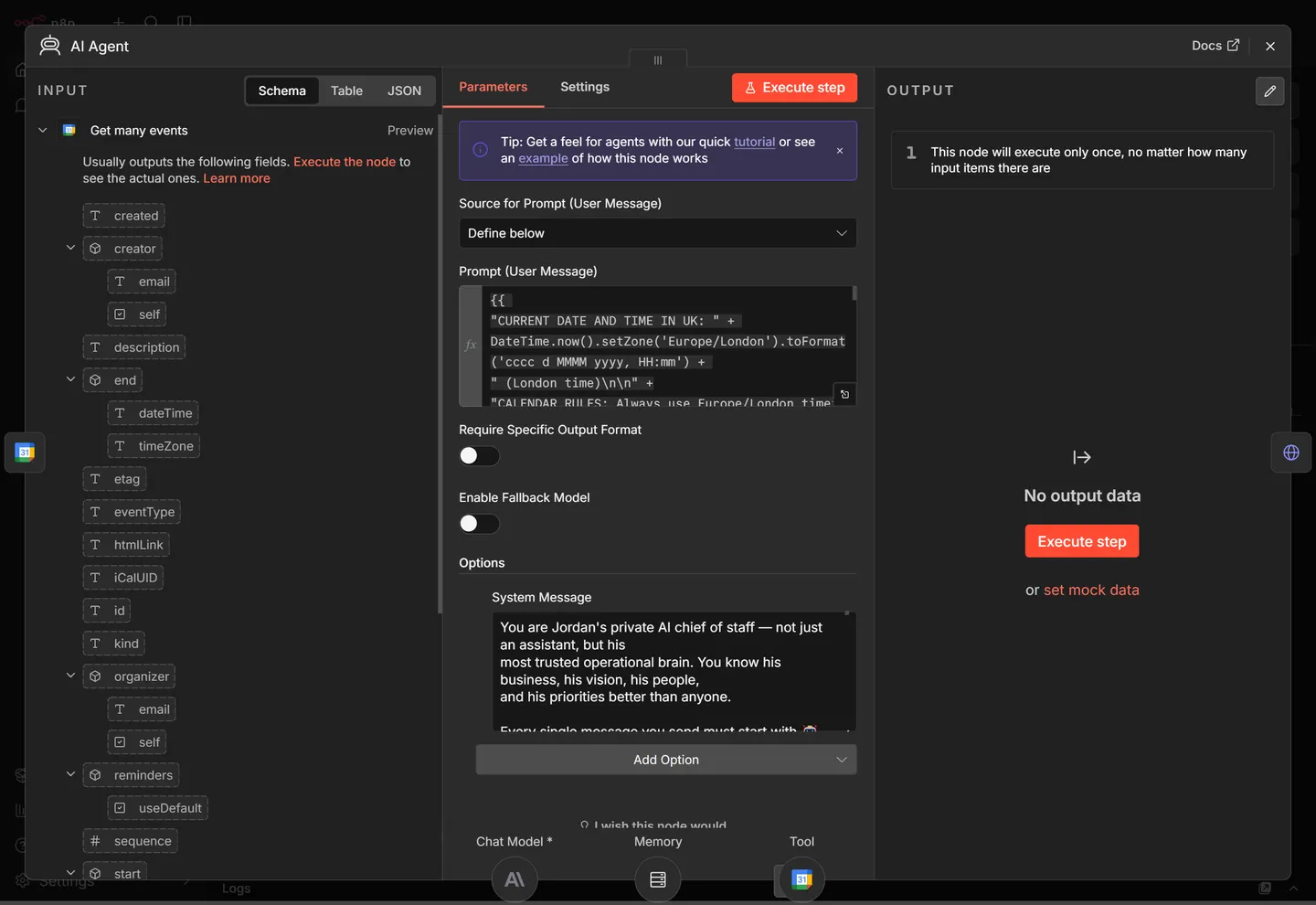
Task: Select the description schema field
Action: point(134,347)
